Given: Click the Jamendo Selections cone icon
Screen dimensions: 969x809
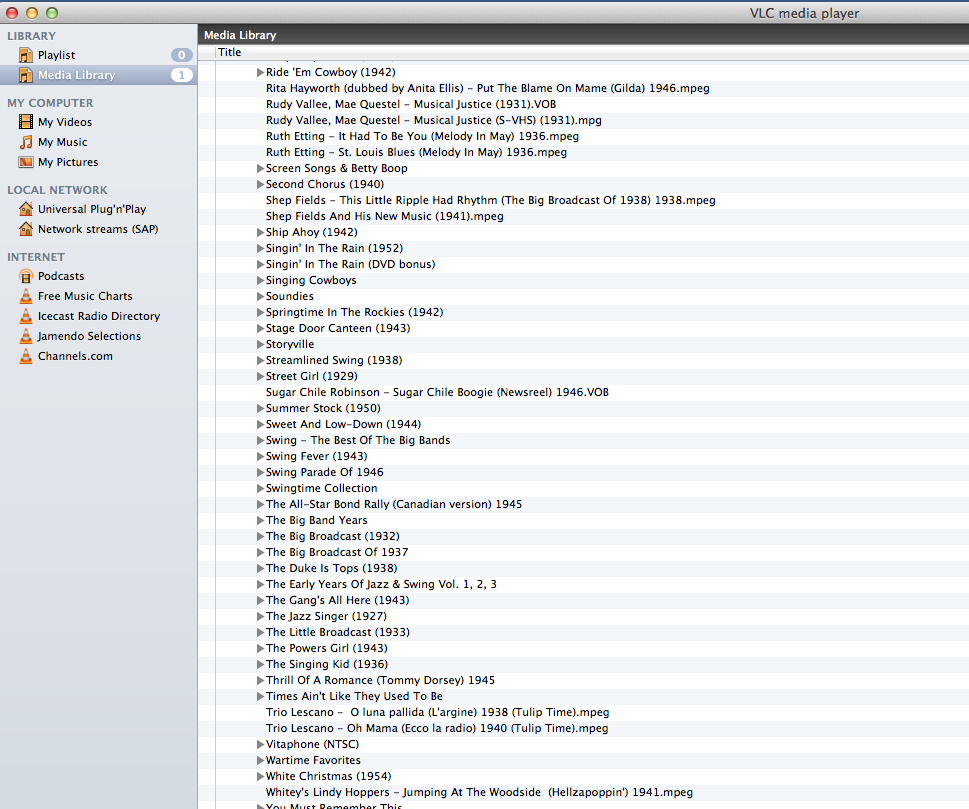Looking at the screenshot, I should (x=26, y=336).
